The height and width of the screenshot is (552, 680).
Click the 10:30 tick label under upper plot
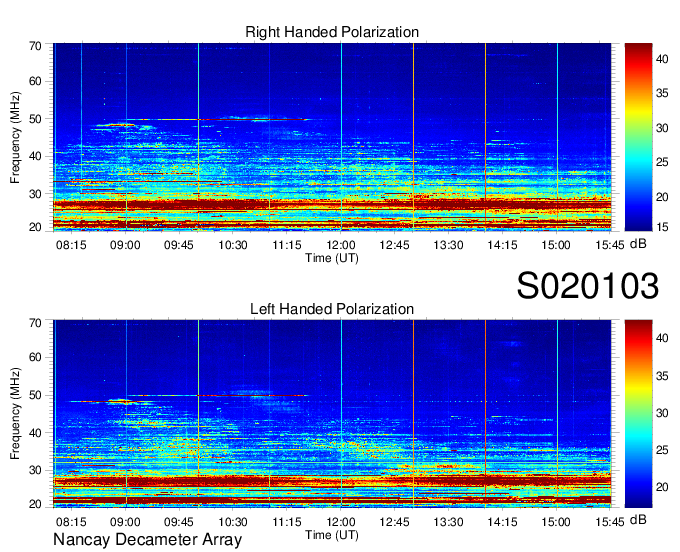(233, 245)
